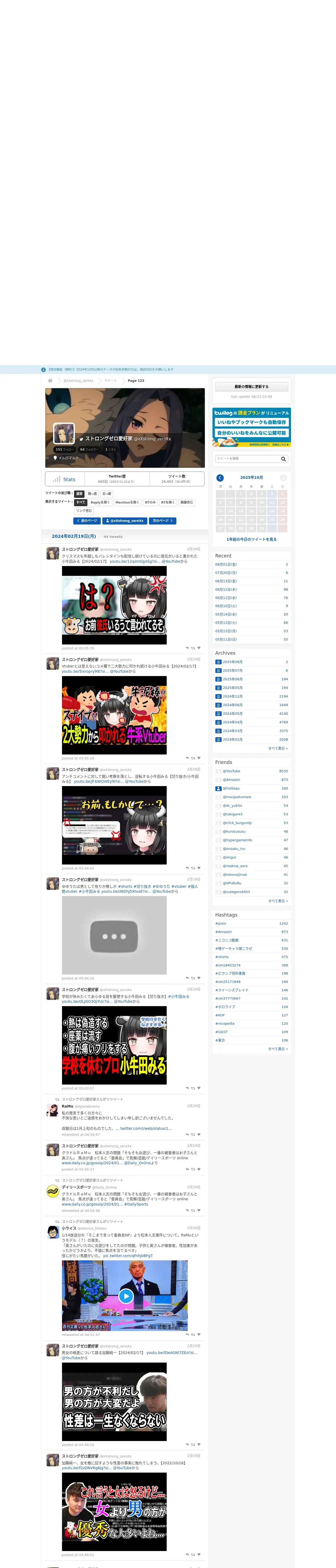Select the すべて tweet filter
This screenshot has width=336, height=1568.
[x=81, y=502]
